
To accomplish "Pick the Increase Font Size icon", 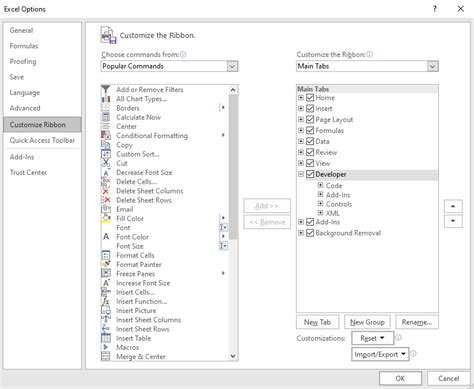I will pos(106,283).
